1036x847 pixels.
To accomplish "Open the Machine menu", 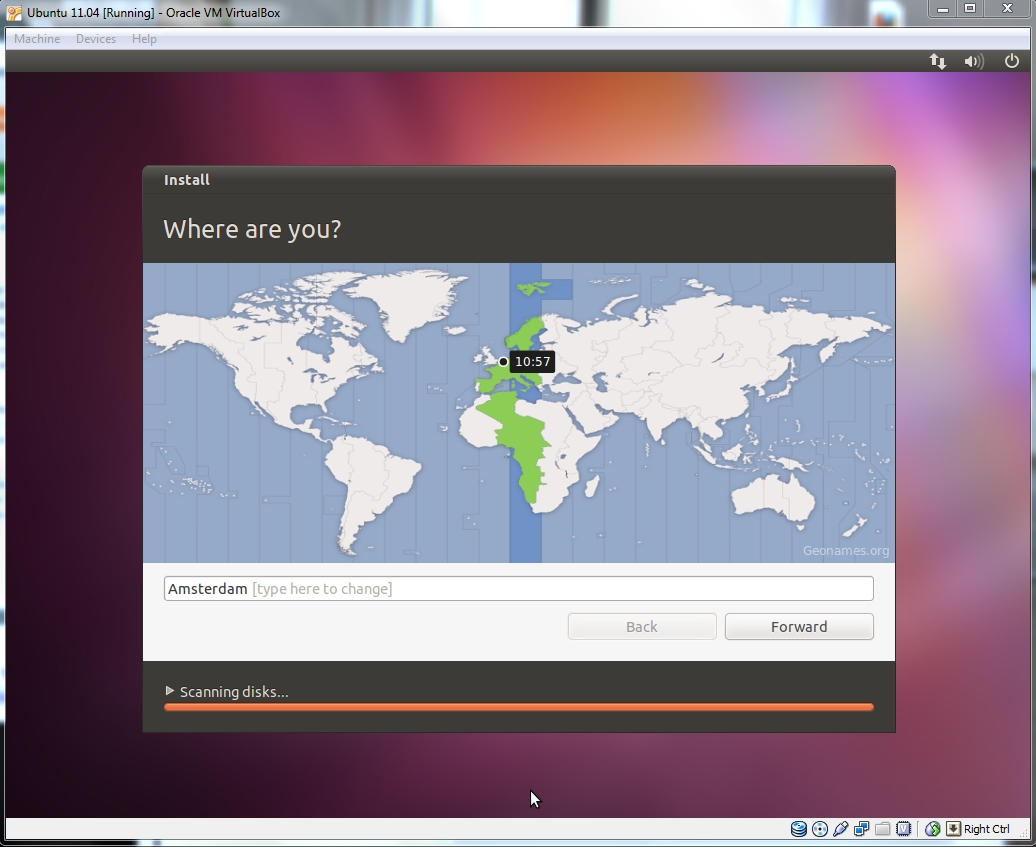I will tap(37, 39).
